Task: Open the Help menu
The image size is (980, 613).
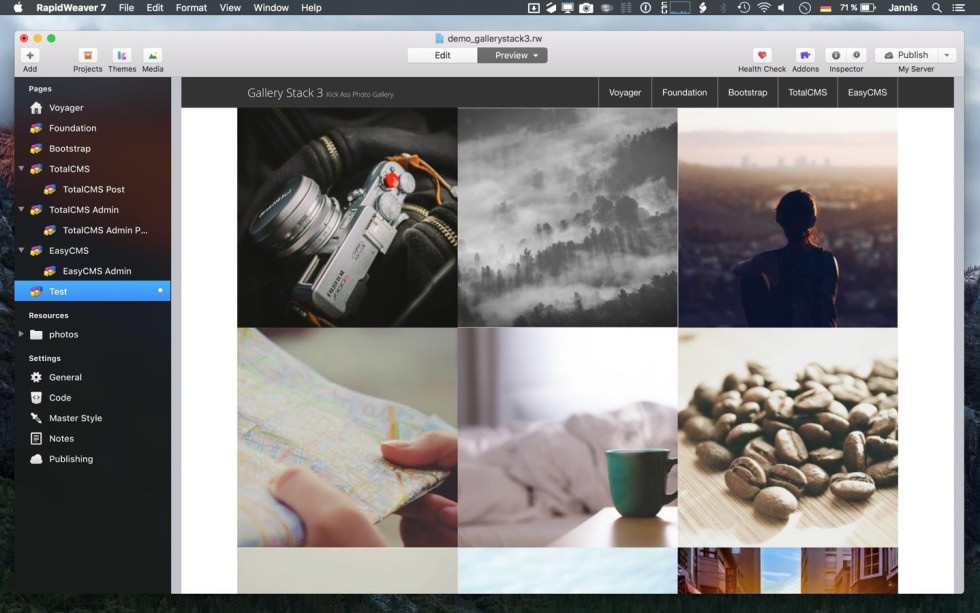Action: [x=311, y=7]
